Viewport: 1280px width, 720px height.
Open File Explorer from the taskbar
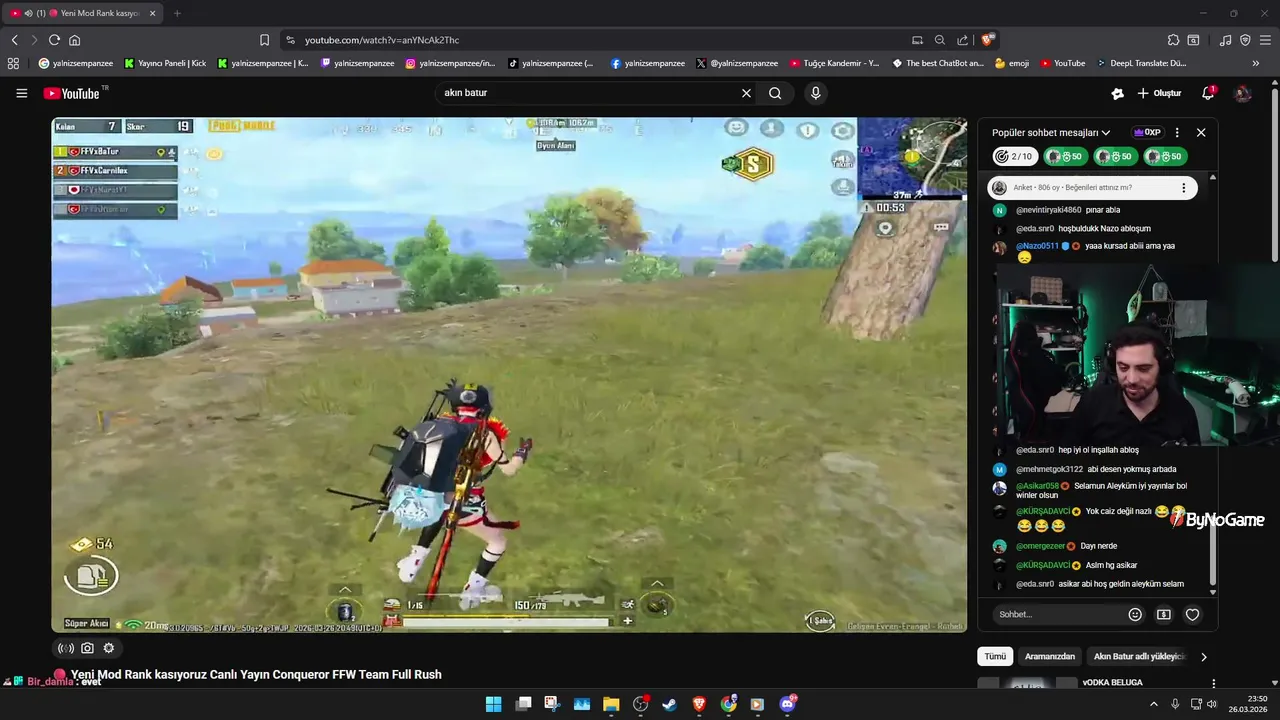[611, 704]
